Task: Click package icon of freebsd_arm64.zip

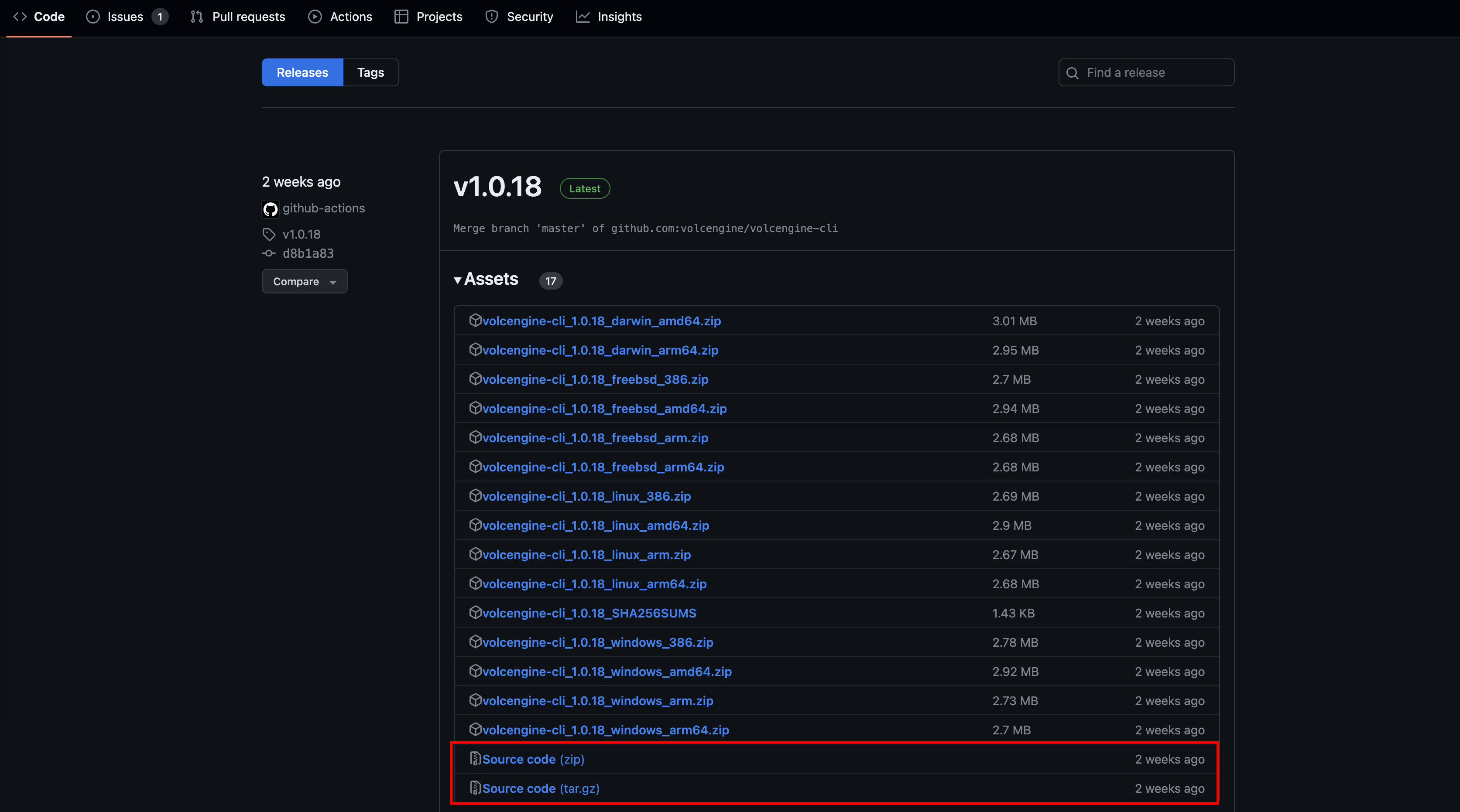Action: tap(475, 467)
